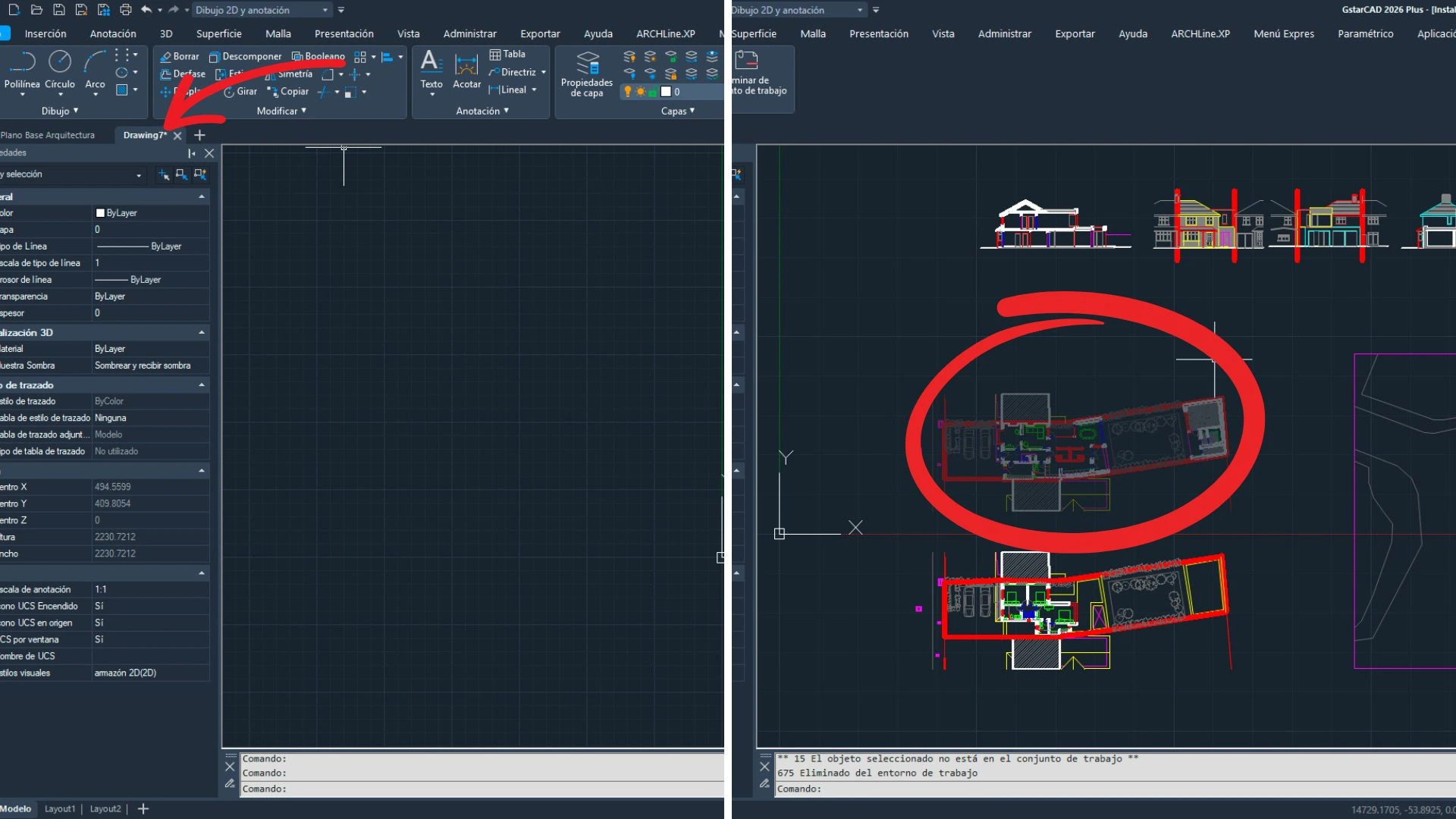Add a new layout with plus button
The height and width of the screenshot is (819, 1456).
[143, 808]
